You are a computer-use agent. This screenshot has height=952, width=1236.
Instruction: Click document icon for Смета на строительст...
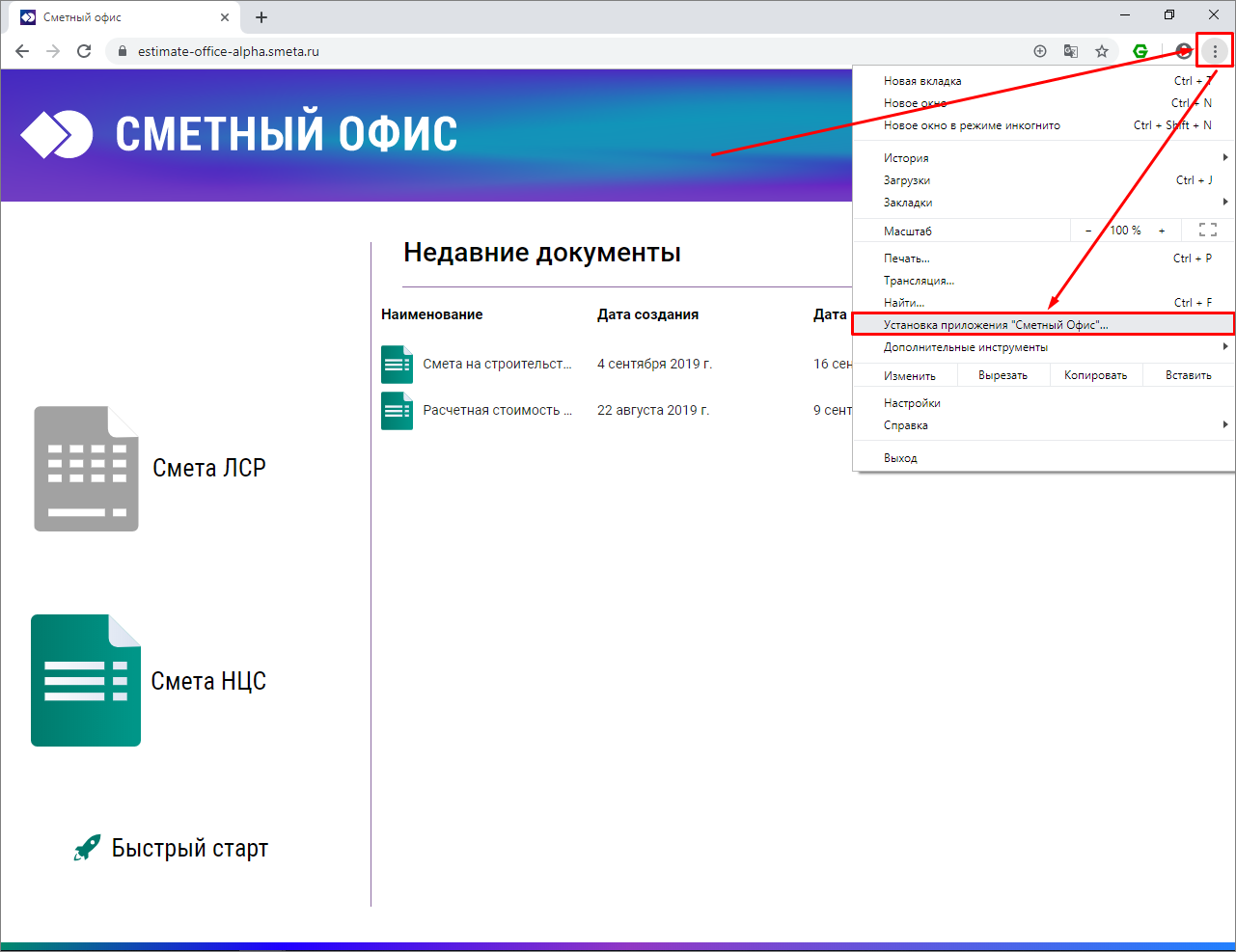point(397,365)
